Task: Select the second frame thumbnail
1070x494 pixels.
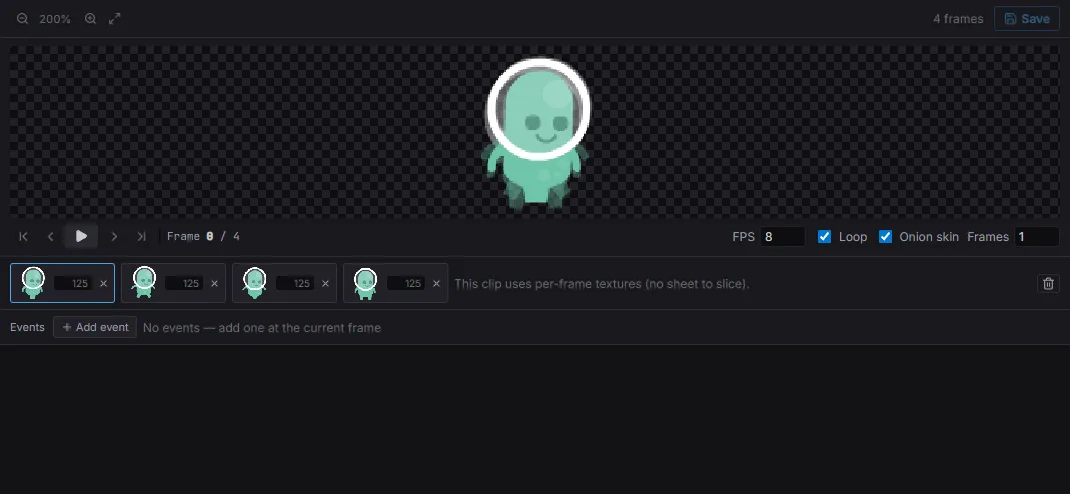Action: click(143, 282)
